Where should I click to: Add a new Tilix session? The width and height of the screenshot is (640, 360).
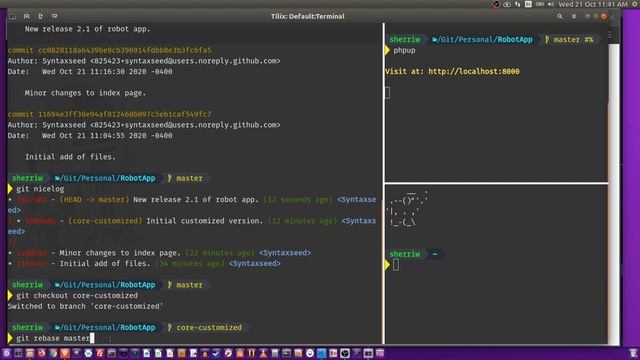point(27,16)
